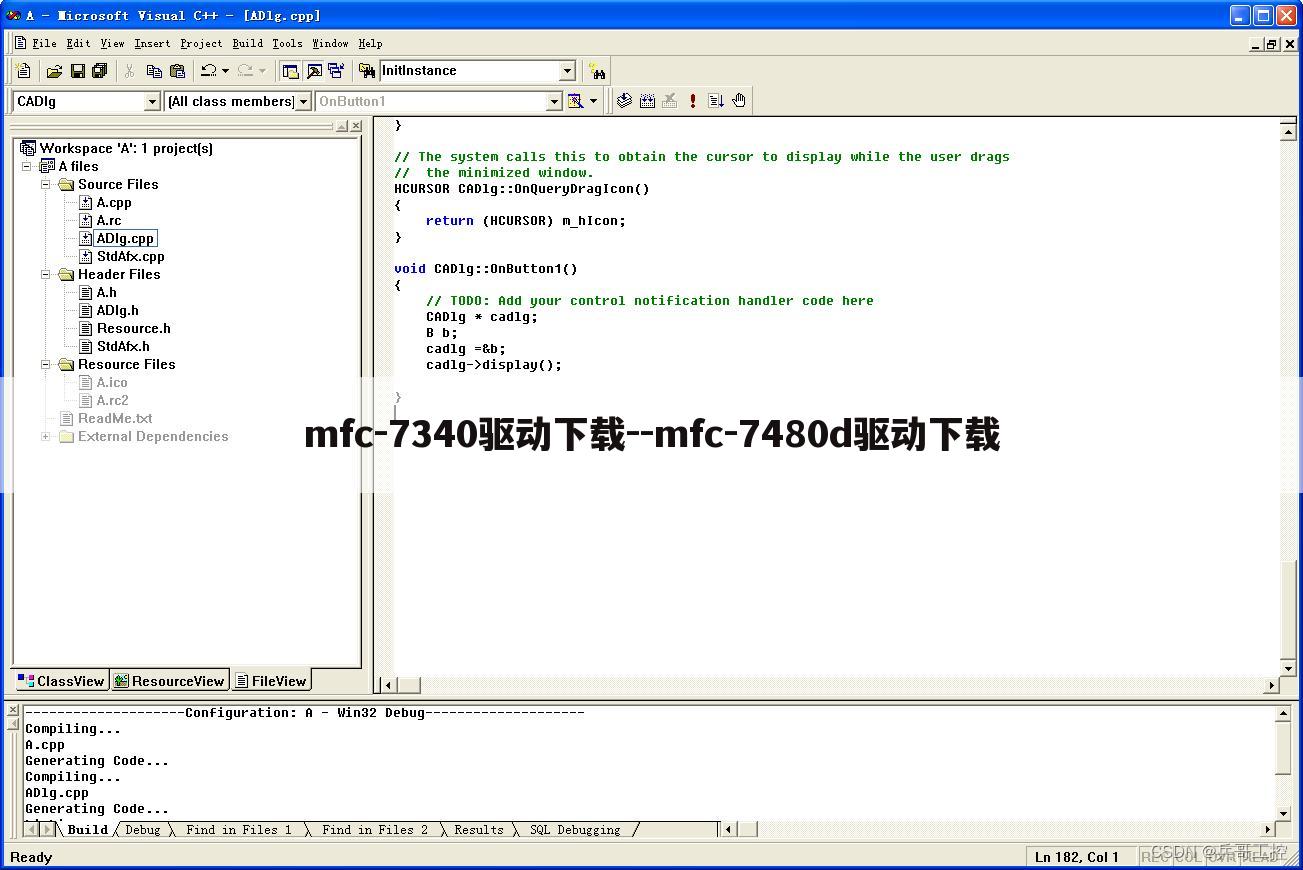Switch to the Debug output tab
Viewport: 1303px width, 870px height.
point(142,830)
